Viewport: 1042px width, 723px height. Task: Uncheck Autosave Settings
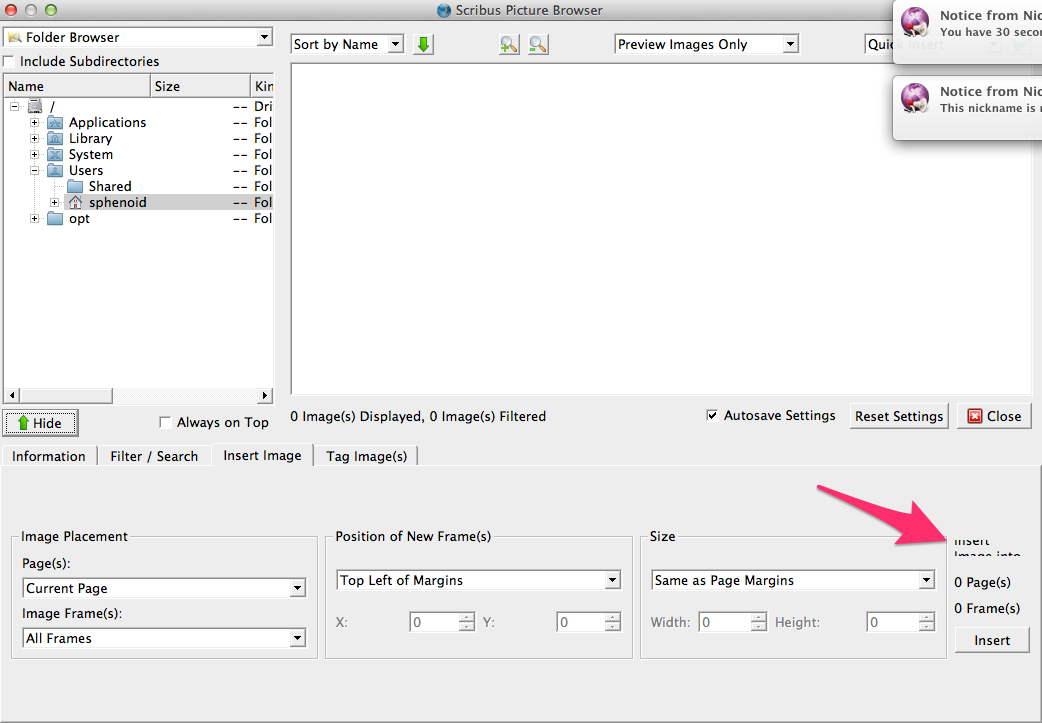[712, 416]
